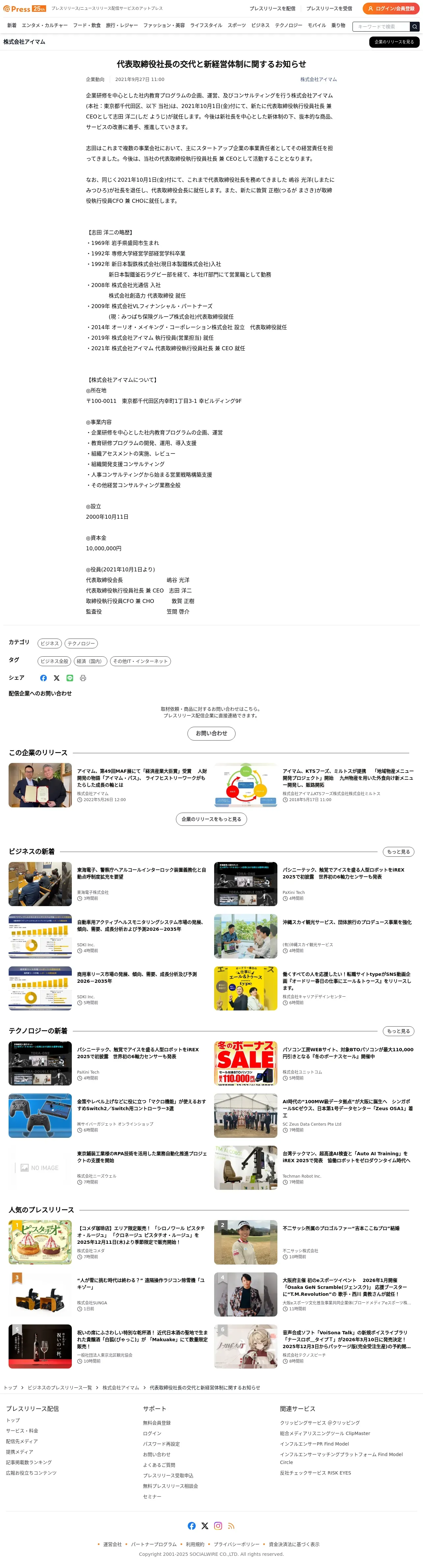
Task: Click 企業のリリースを見る black button
Action: [x=394, y=42]
